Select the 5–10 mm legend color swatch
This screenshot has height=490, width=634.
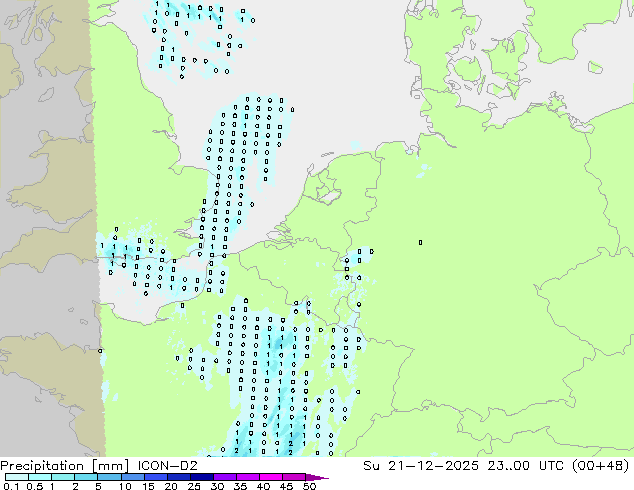pyautogui.click(x=109, y=477)
